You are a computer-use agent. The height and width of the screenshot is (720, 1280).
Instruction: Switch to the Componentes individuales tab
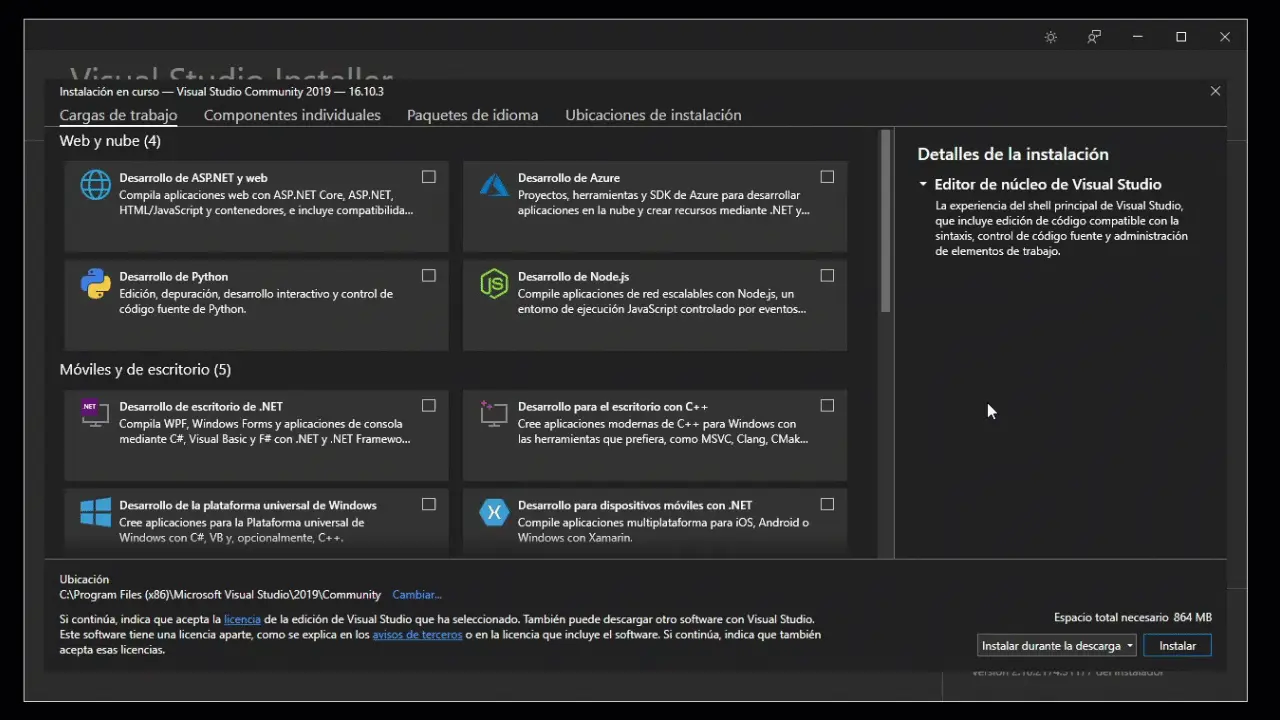pos(292,115)
